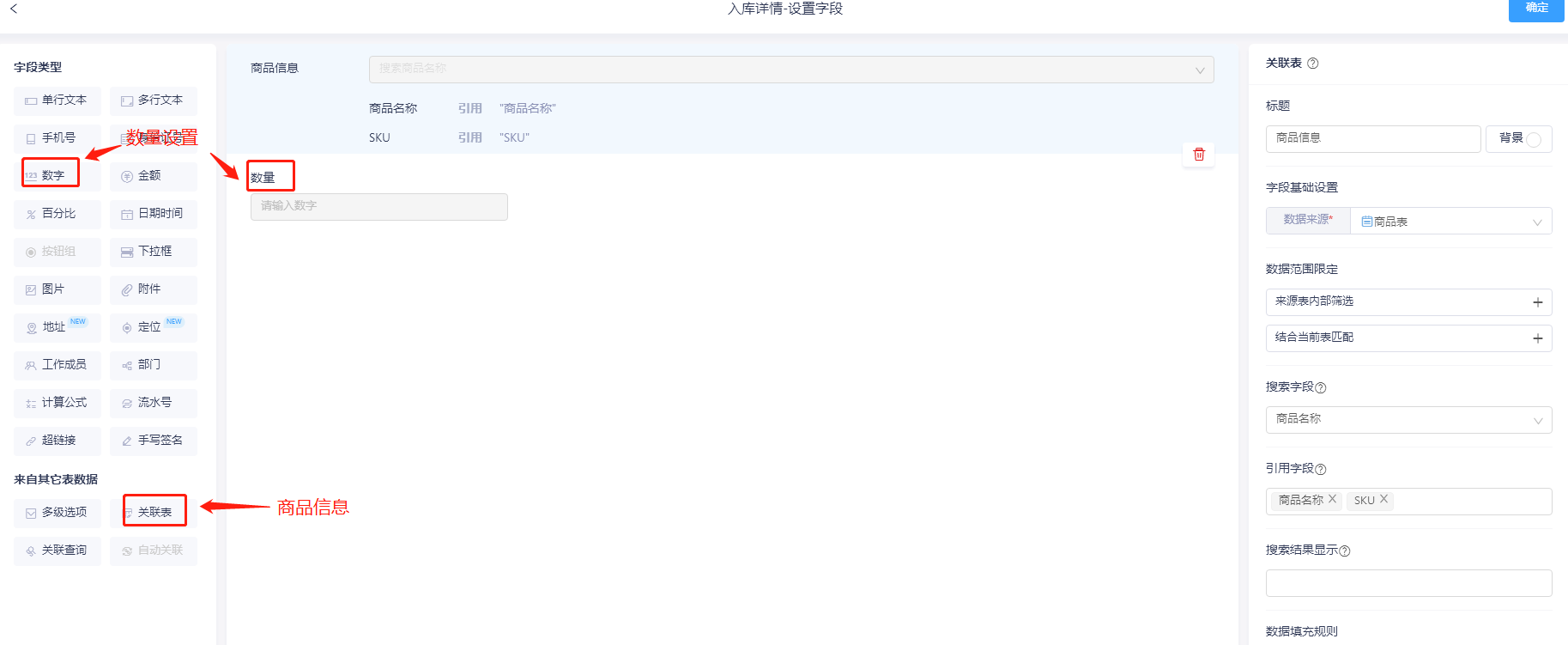1568x645 pixels.
Task: Open the 引用字段 help icon
Action: 1321,470
